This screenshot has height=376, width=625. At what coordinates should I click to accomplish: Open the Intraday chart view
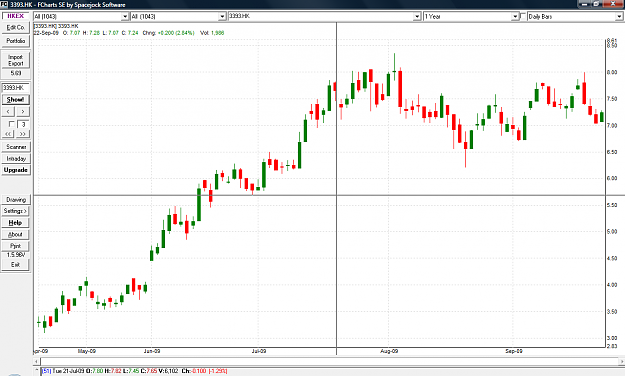click(x=16, y=159)
